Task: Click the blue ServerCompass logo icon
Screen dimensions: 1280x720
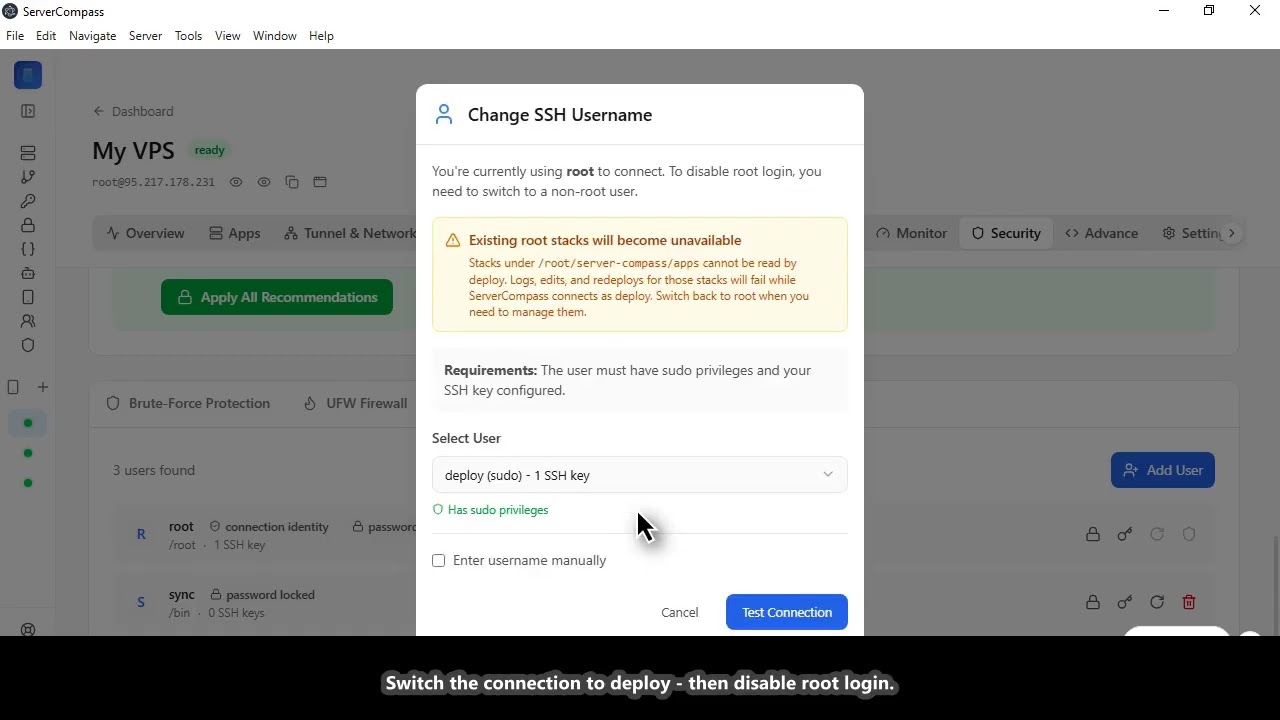Action: coord(28,75)
